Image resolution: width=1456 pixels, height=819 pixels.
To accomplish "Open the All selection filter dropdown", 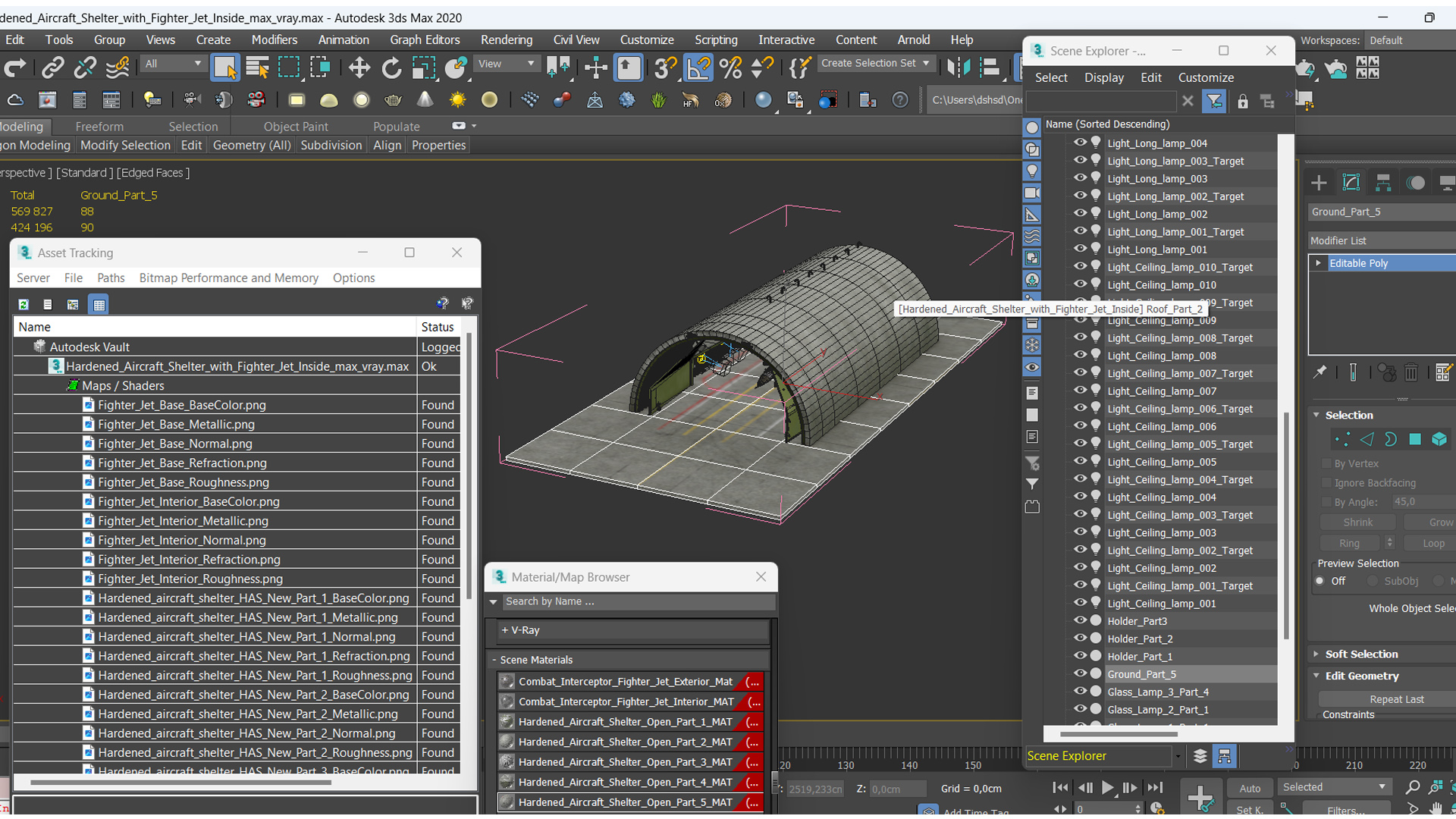I will click(173, 64).
